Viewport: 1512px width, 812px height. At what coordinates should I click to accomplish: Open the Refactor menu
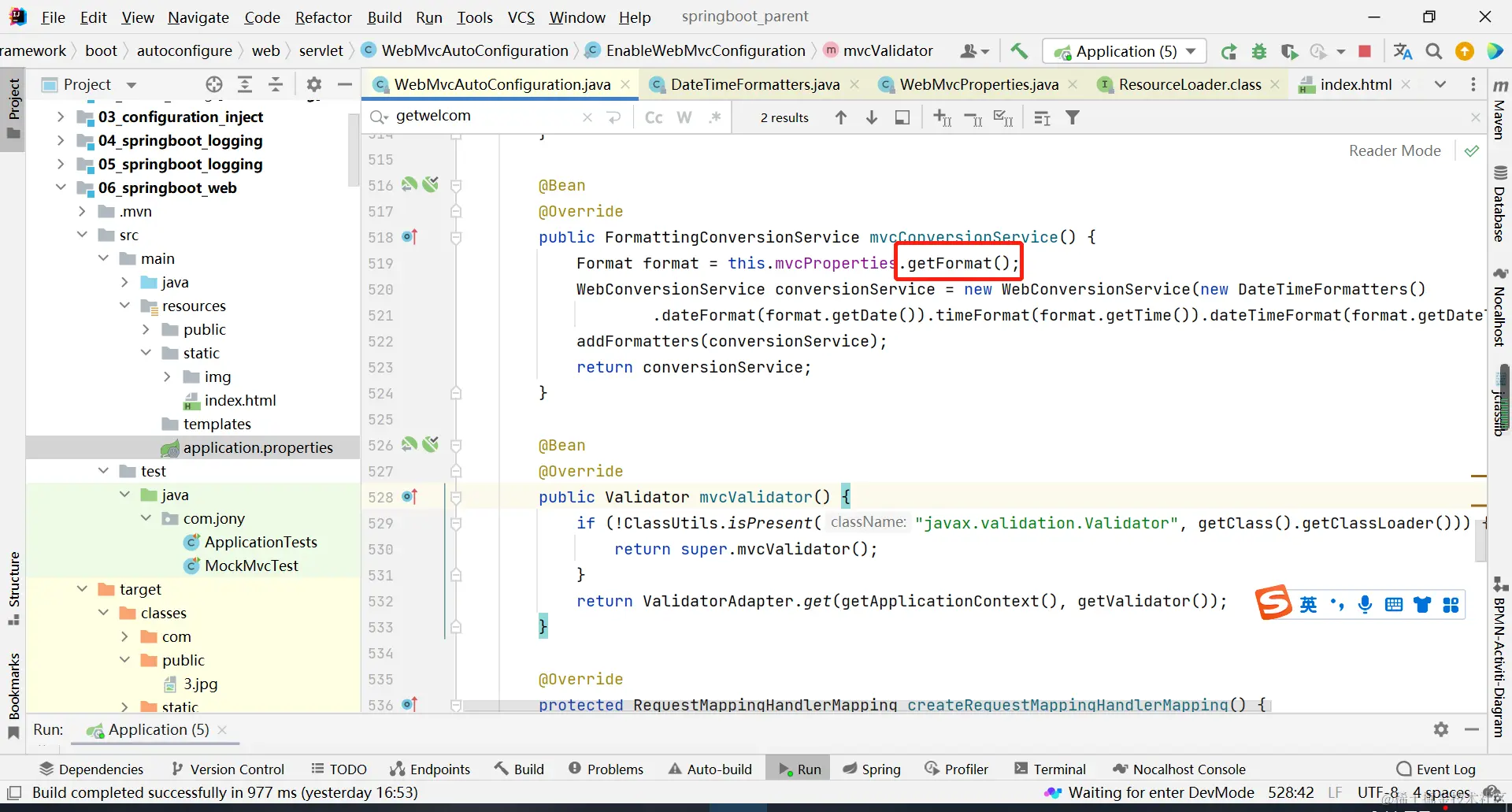pos(323,17)
